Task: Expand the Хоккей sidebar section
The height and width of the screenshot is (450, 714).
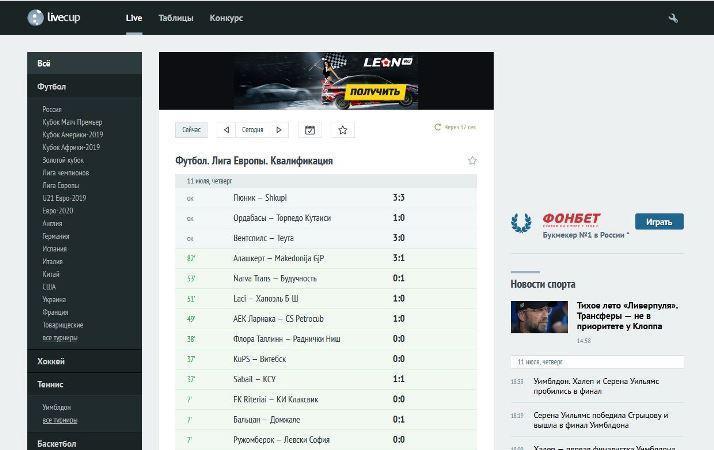Action: 51,361
